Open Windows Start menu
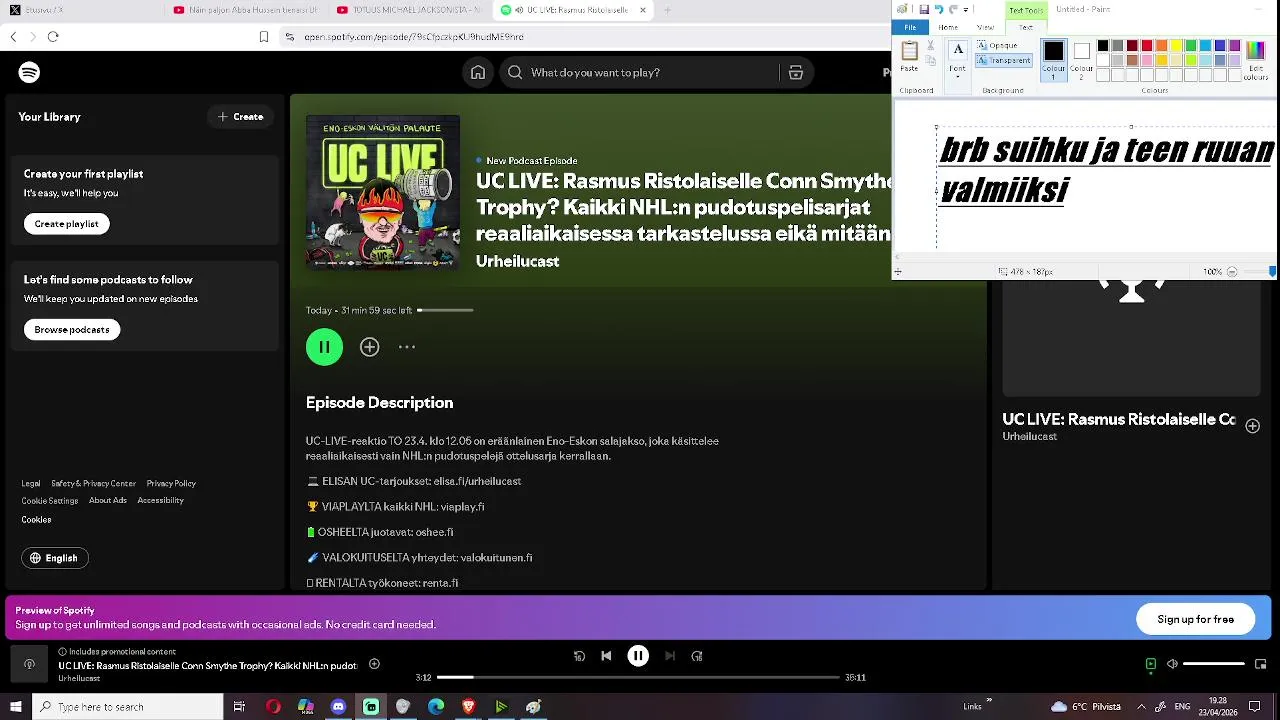Image resolution: width=1280 pixels, height=720 pixels. [x=16, y=707]
